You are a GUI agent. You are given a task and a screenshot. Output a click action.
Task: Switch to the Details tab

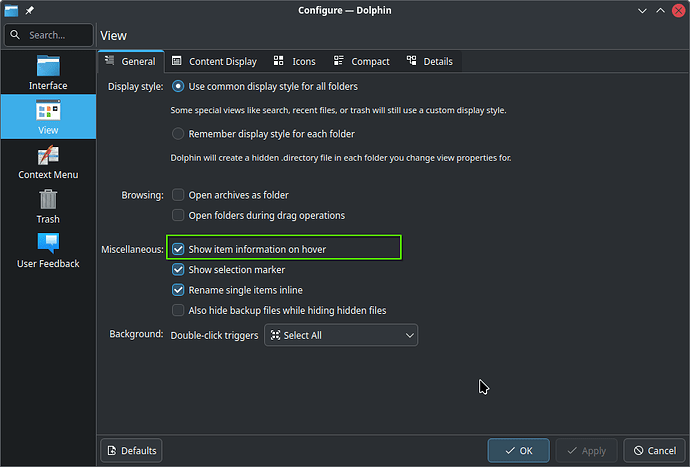tap(429, 61)
